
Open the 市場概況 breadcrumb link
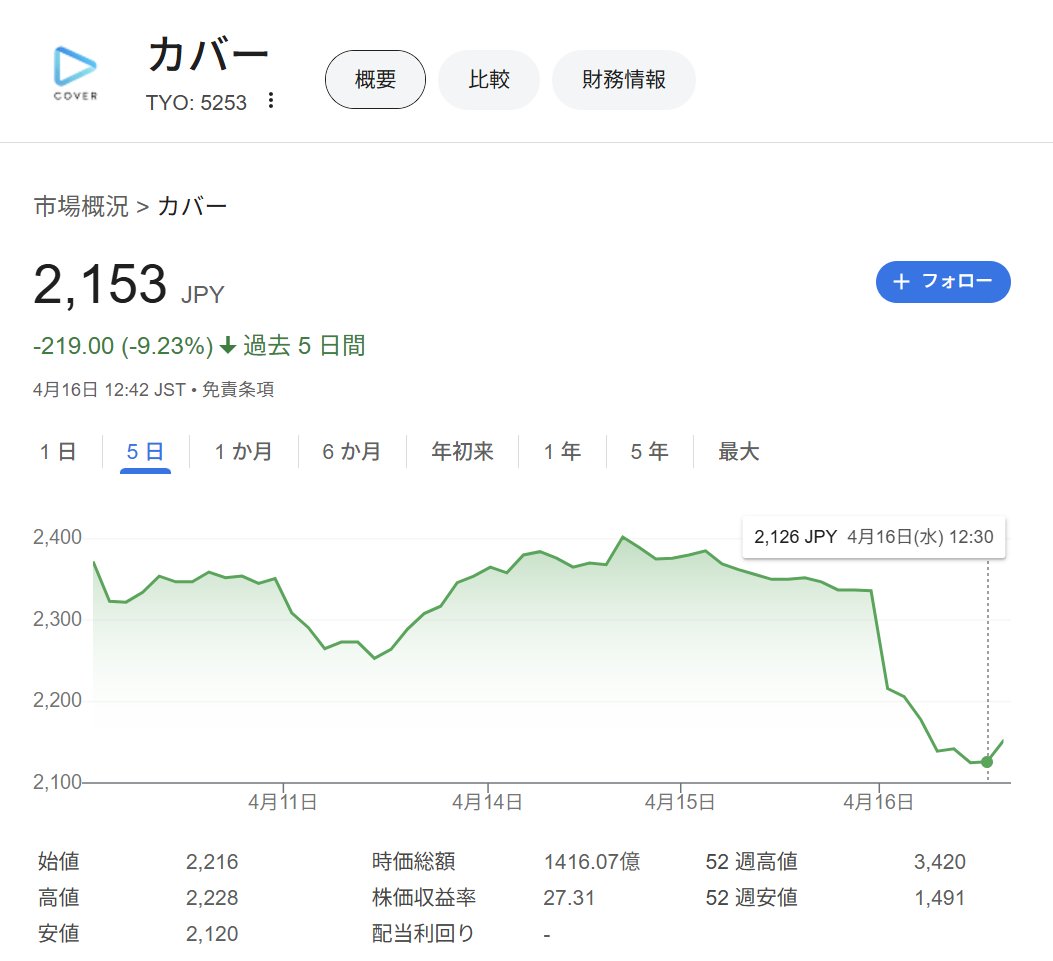tap(81, 207)
